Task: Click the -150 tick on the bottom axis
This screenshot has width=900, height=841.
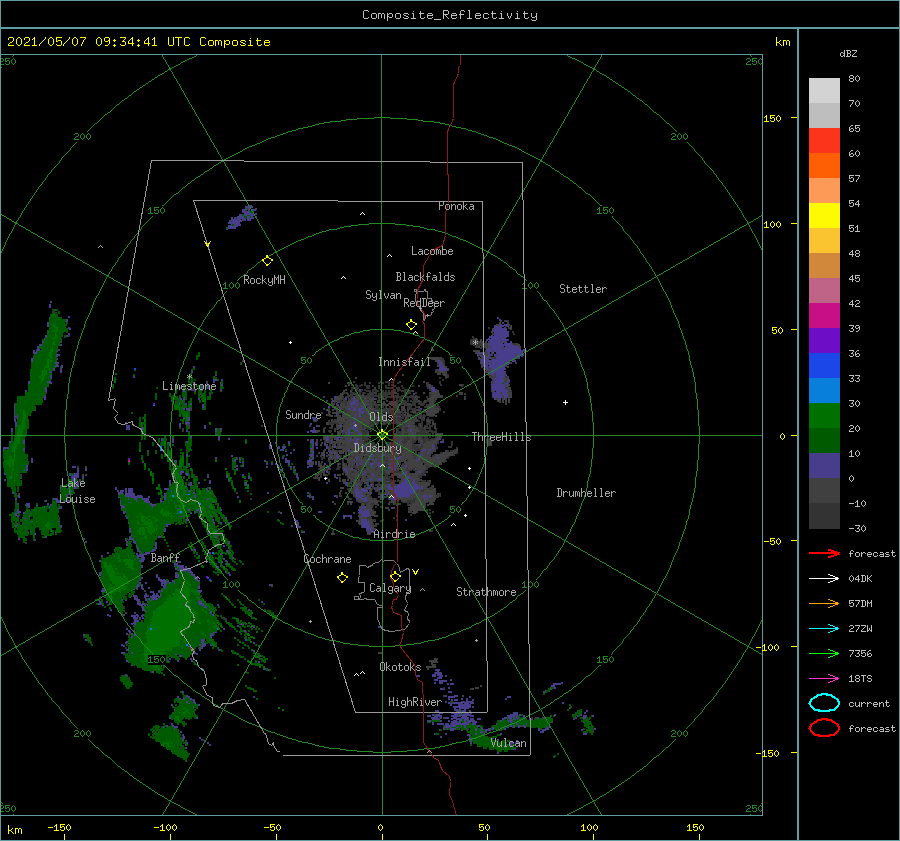Action: click(59, 827)
